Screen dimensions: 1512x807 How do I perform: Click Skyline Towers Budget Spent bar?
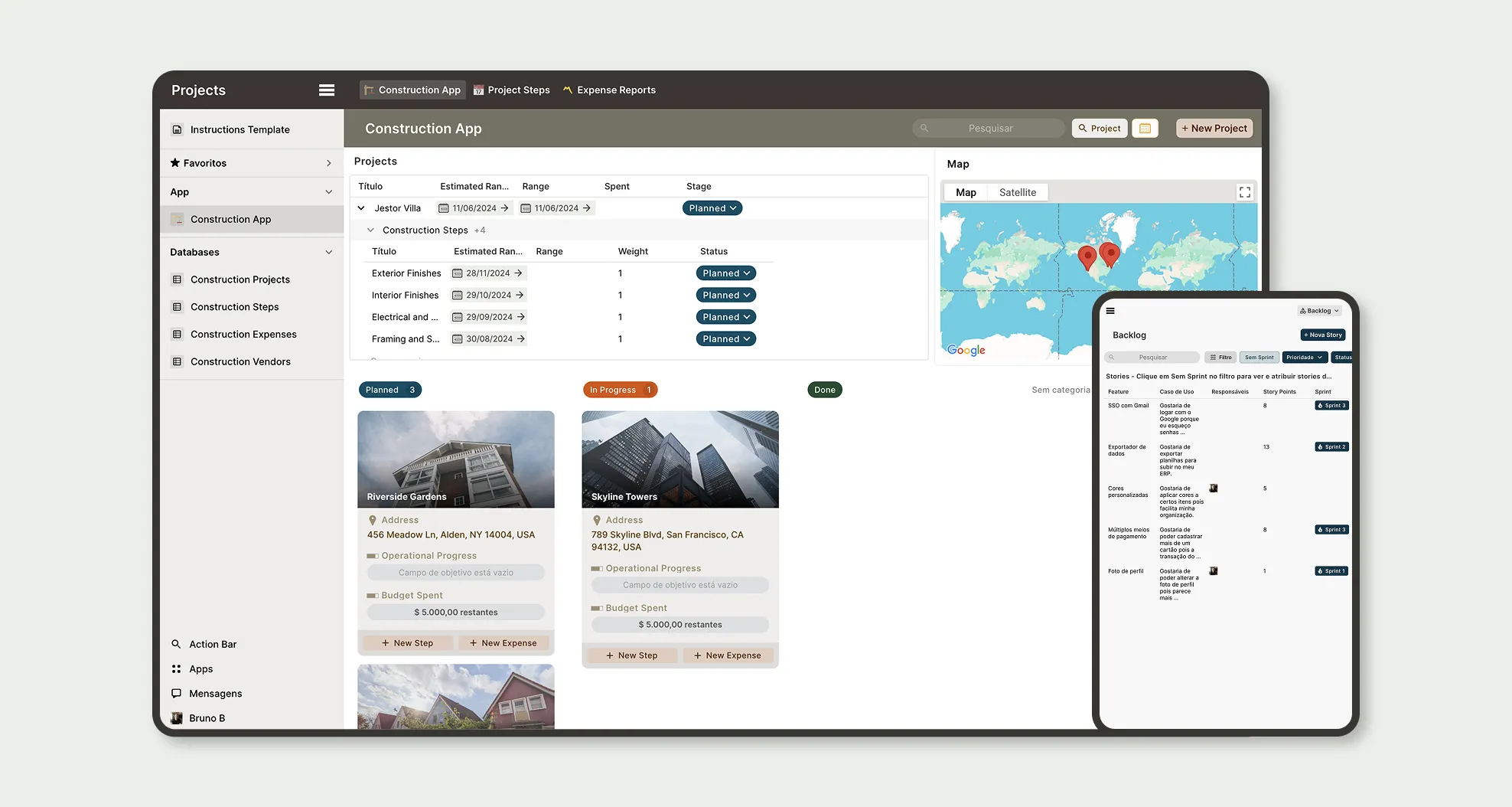680,625
